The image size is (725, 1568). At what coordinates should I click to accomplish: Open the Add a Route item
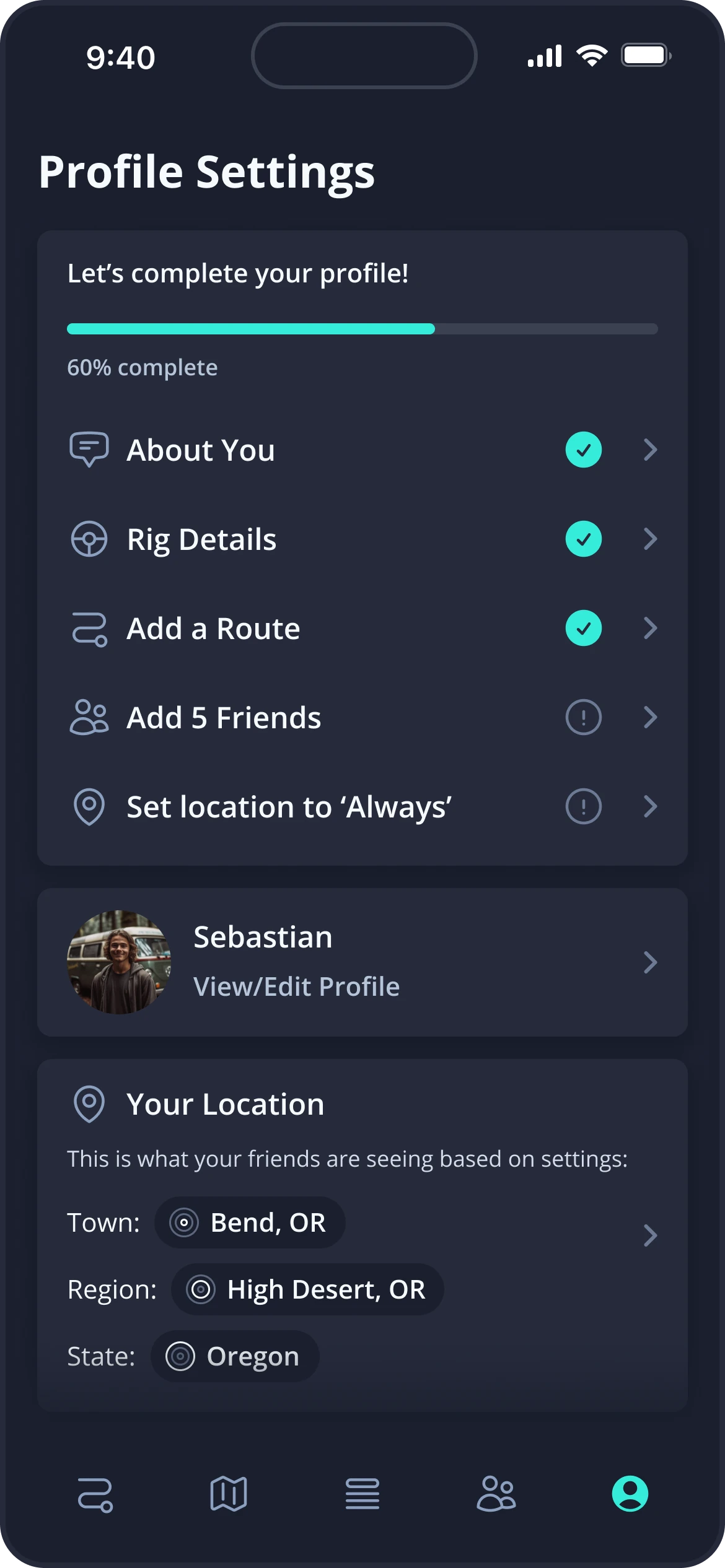362,628
